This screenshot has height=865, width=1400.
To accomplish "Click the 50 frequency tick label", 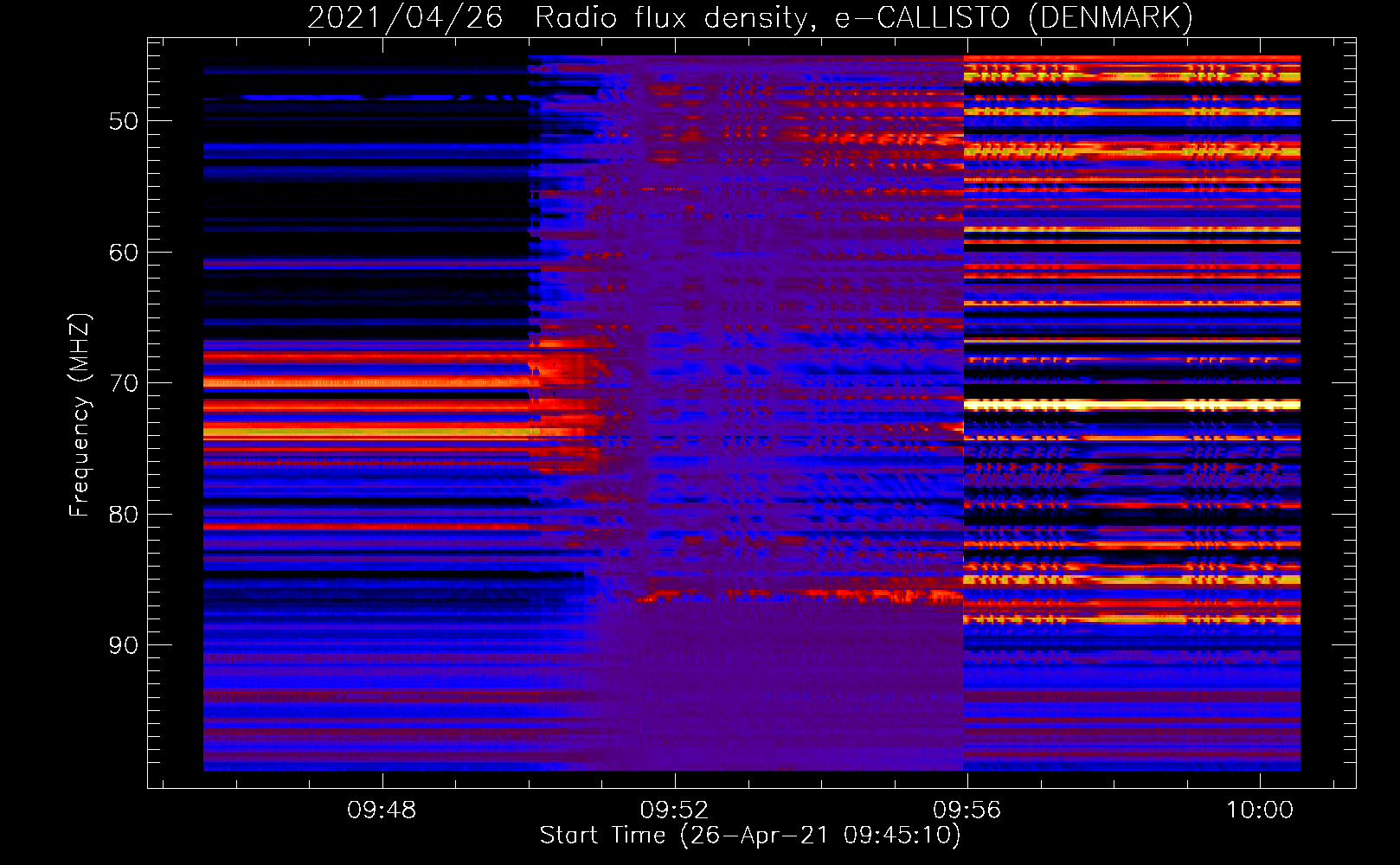I will (x=124, y=121).
